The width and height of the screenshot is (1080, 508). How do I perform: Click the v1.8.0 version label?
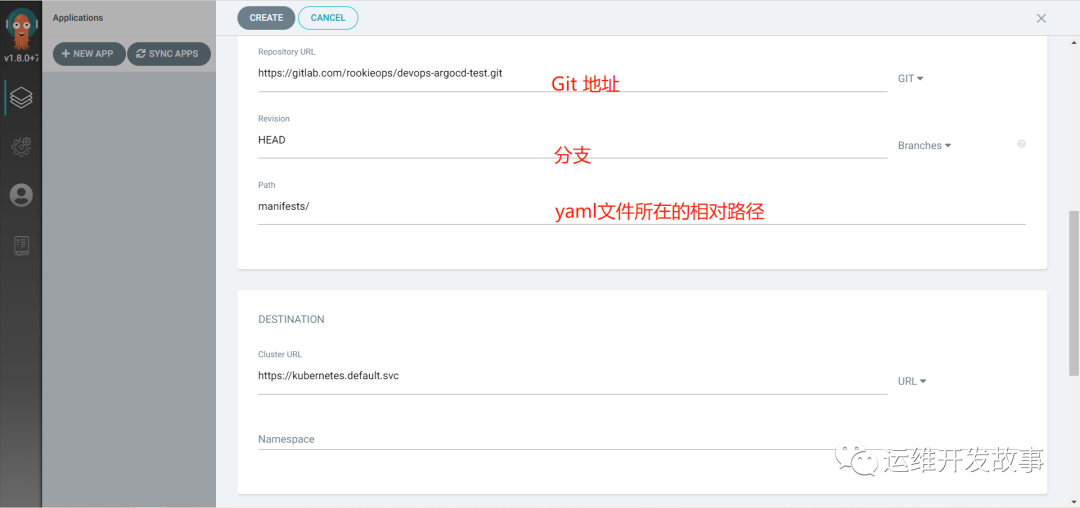click(21, 58)
